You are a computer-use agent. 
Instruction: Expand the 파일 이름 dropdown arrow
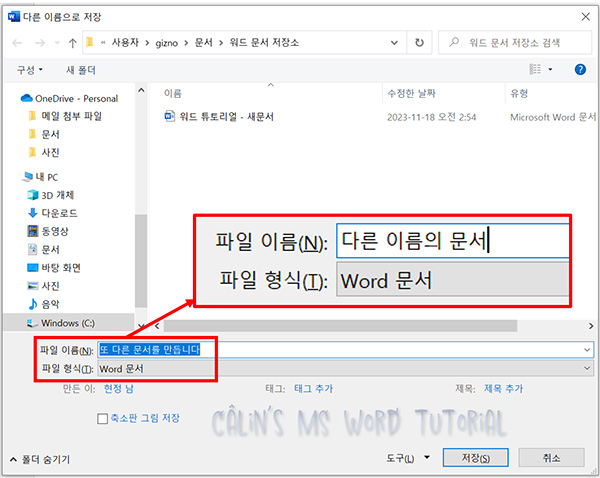tap(587, 350)
